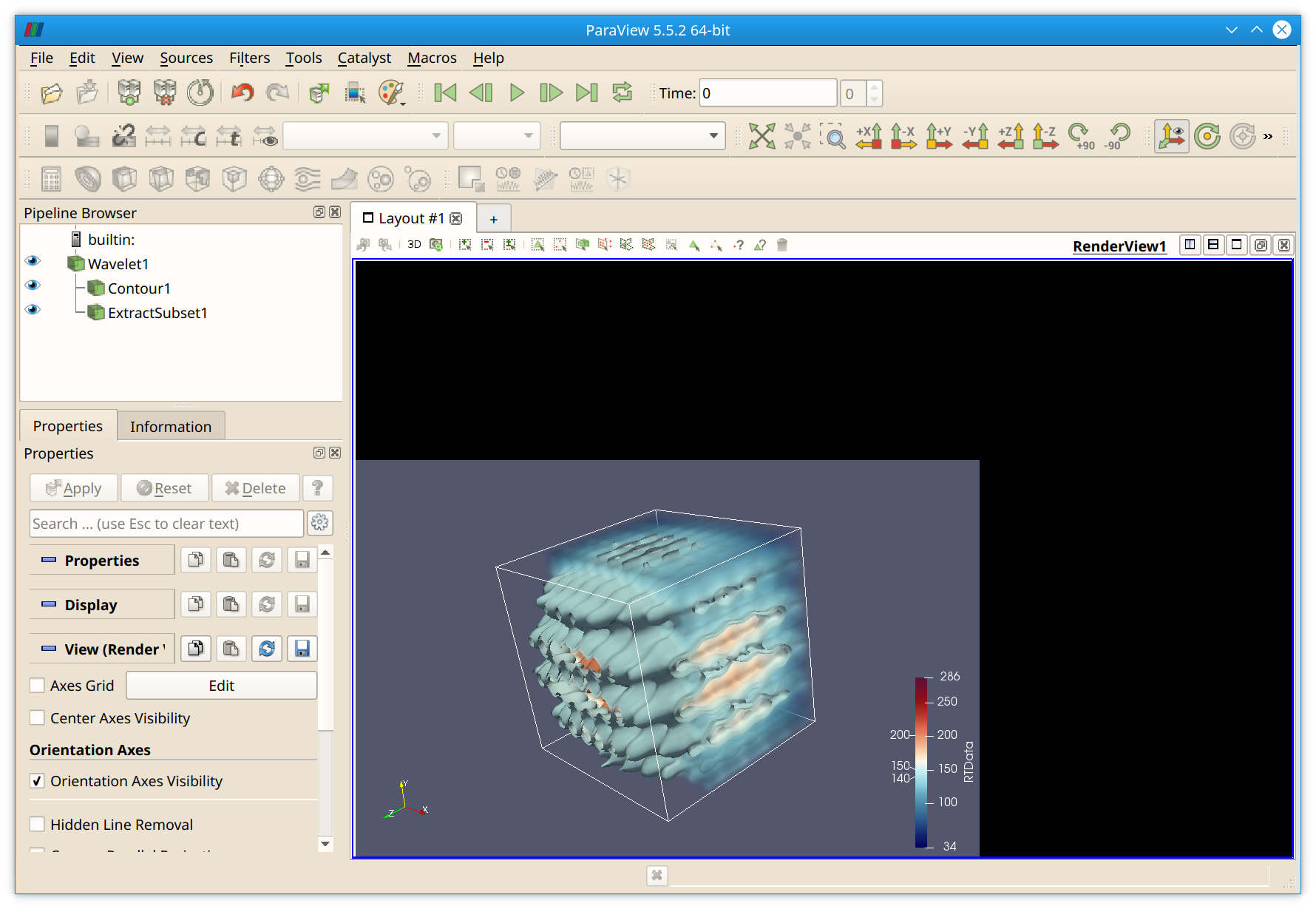The height and width of the screenshot is (909, 1316).
Task: Click the Clip filter icon
Action: 124,179
